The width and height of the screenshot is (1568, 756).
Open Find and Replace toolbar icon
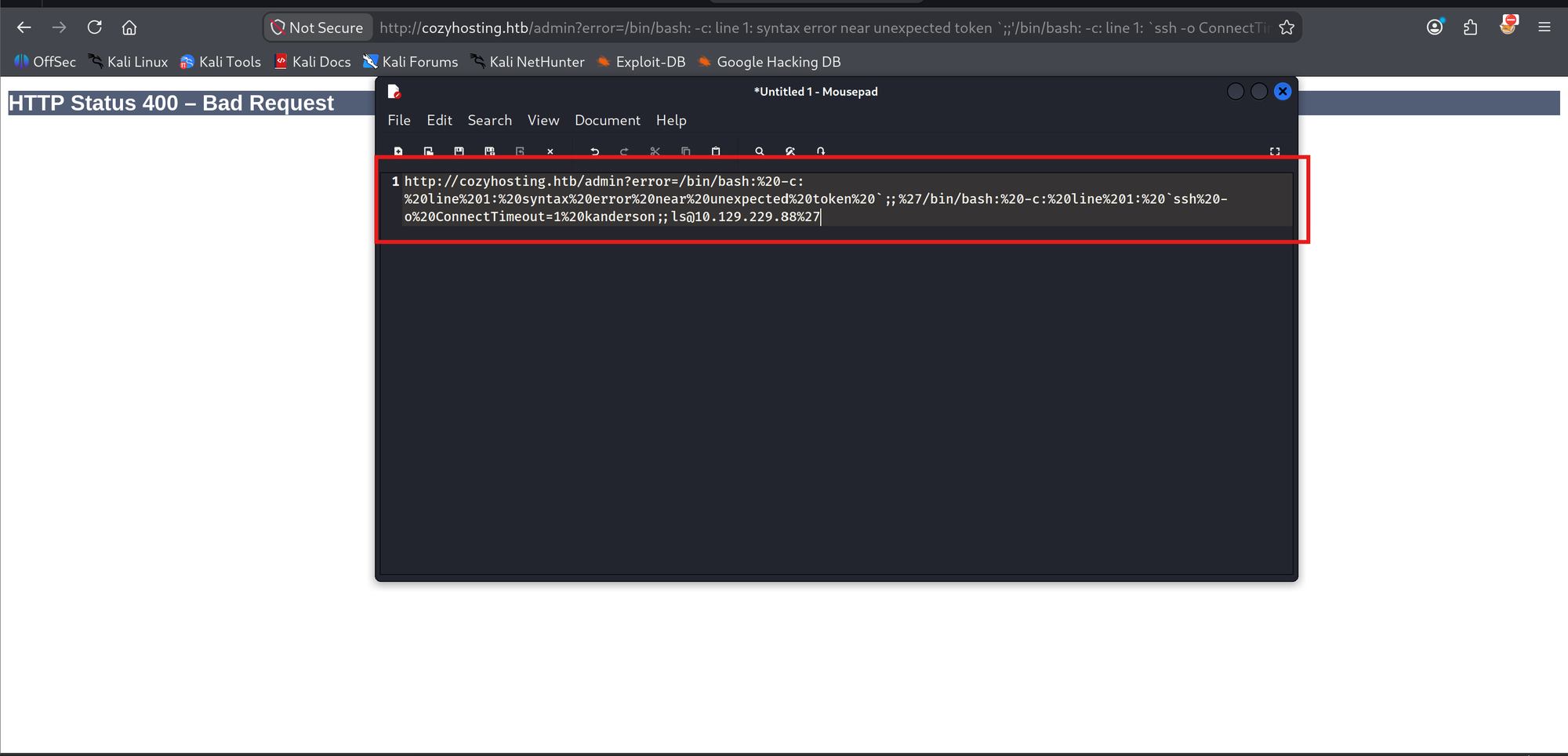coord(789,151)
